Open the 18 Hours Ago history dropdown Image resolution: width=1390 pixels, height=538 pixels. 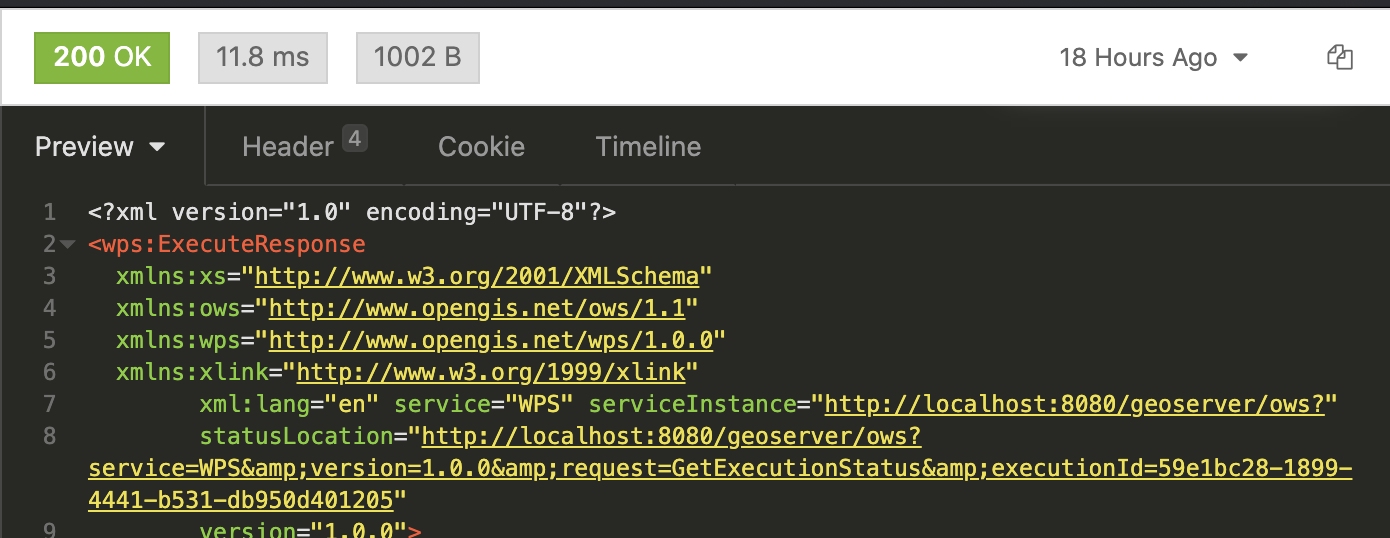pos(1153,58)
